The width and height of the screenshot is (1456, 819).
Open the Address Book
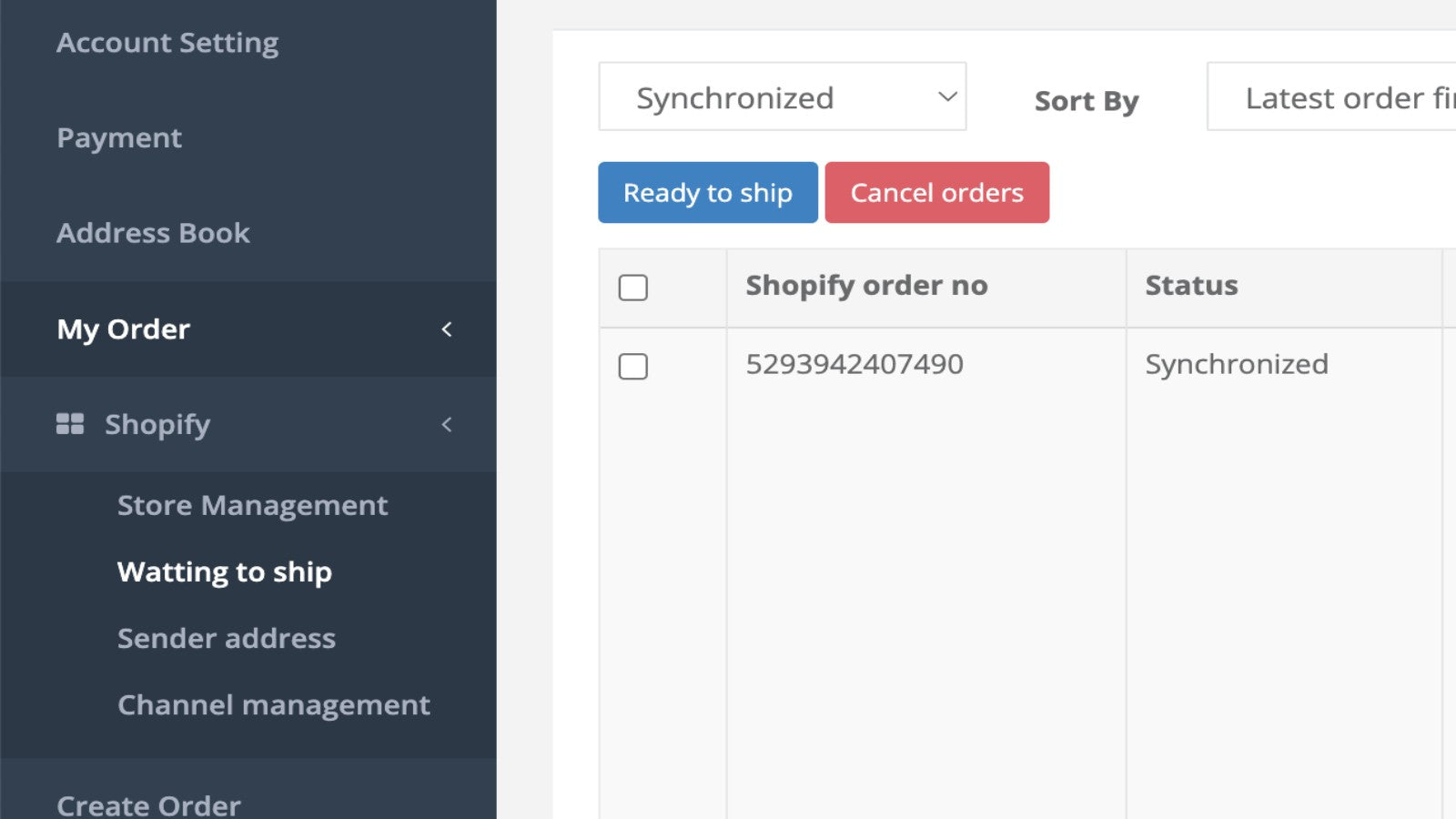coord(153,233)
